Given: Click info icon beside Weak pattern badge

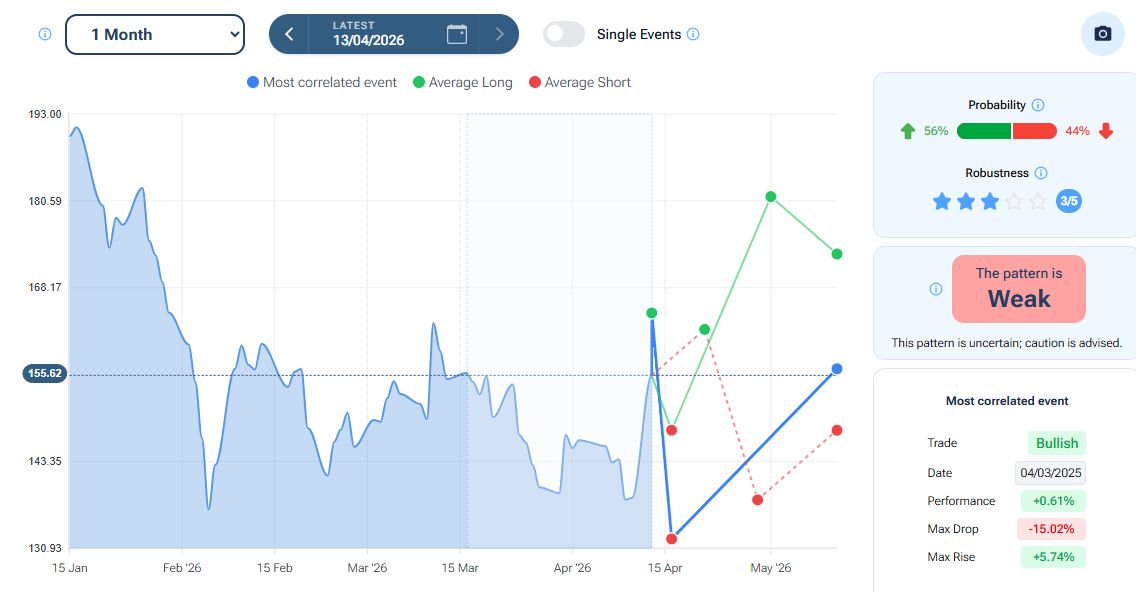Looking at the screenshot, I should (x=936, y=289).
